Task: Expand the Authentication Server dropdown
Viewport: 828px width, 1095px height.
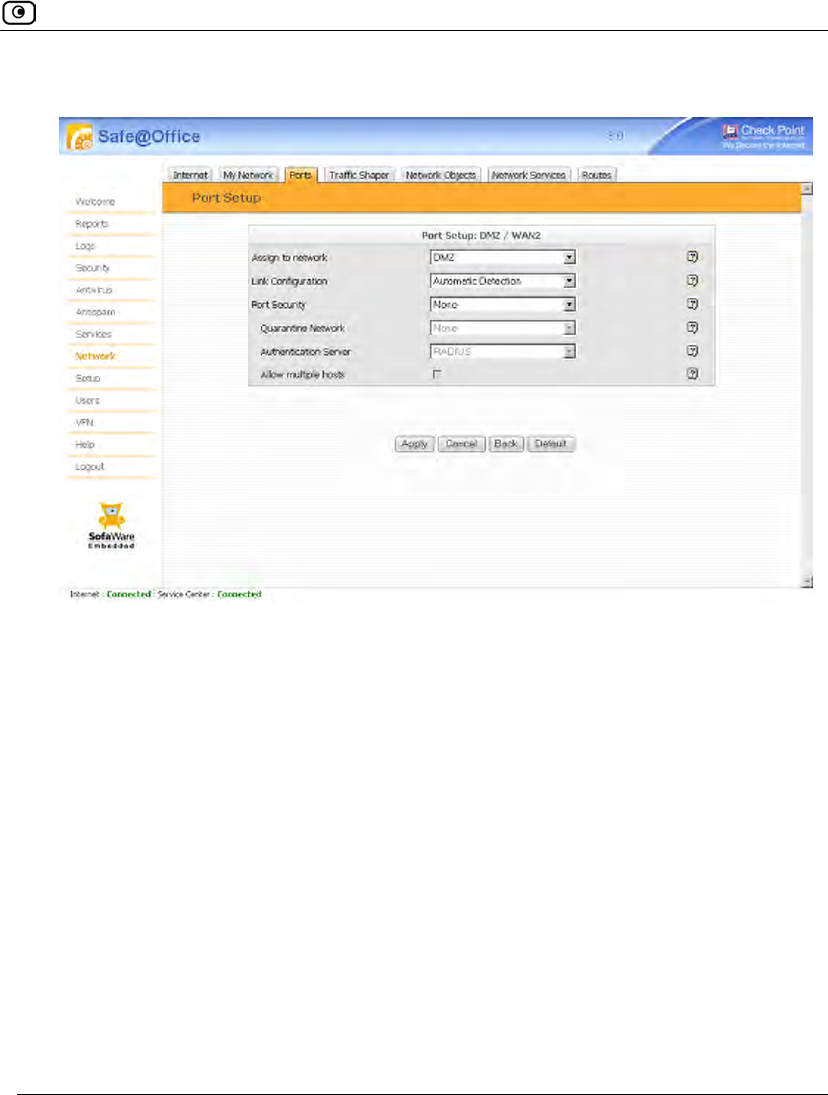Action: pyautogui.click(x=570, y=351)
